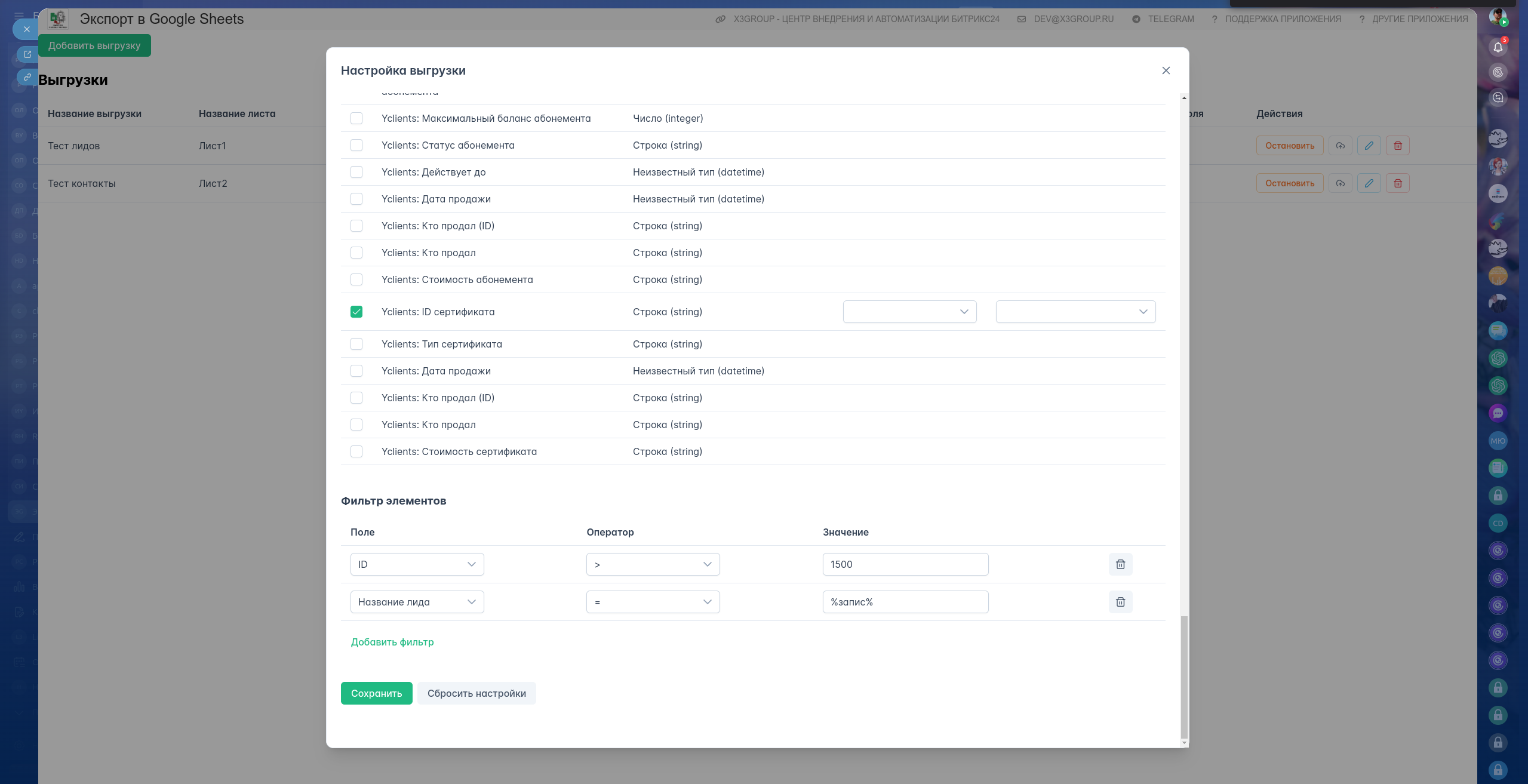This screenshot has width=1528, height=784.
Task: Check 'Yclients: Тип сертификата' checkbox
Action: coord(356,344)
